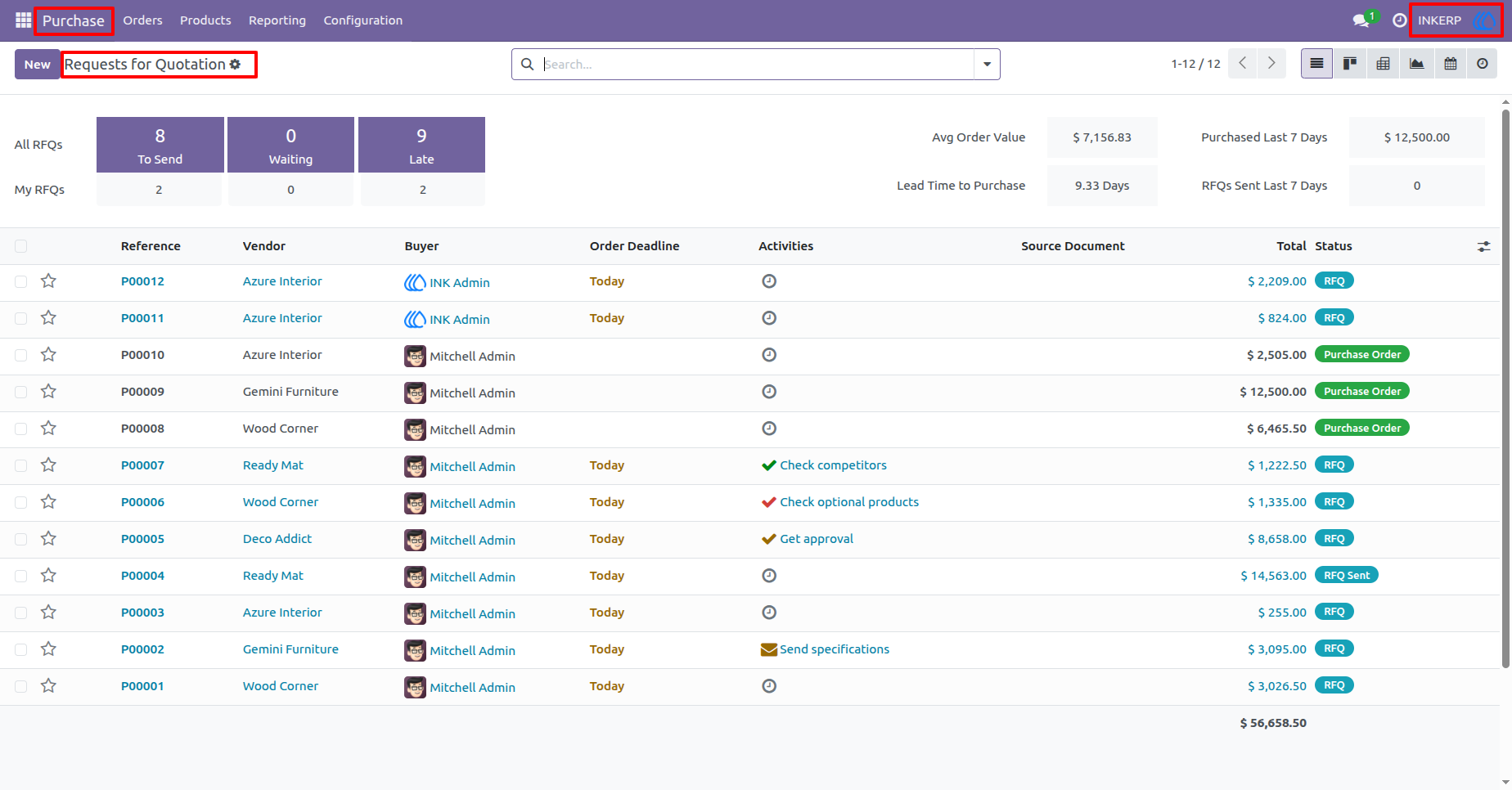Open the Configuration menu
1512x790 pixels.
point(363,20)
